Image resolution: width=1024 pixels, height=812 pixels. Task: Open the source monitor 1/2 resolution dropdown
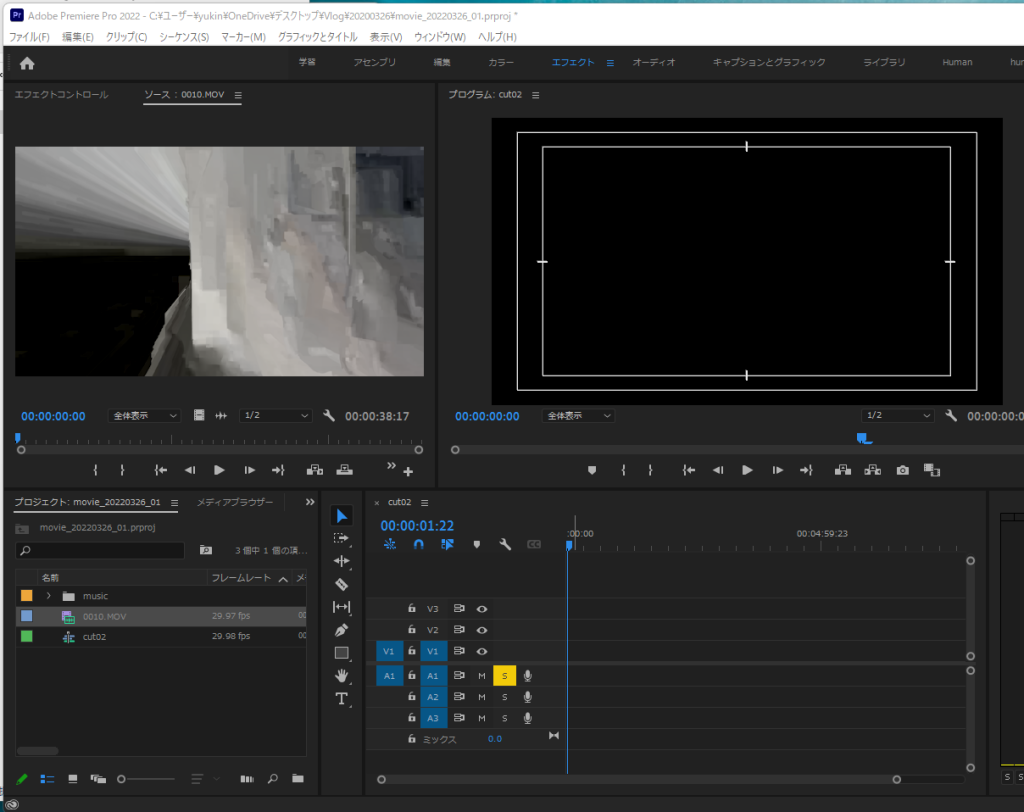tap(276, 416)
